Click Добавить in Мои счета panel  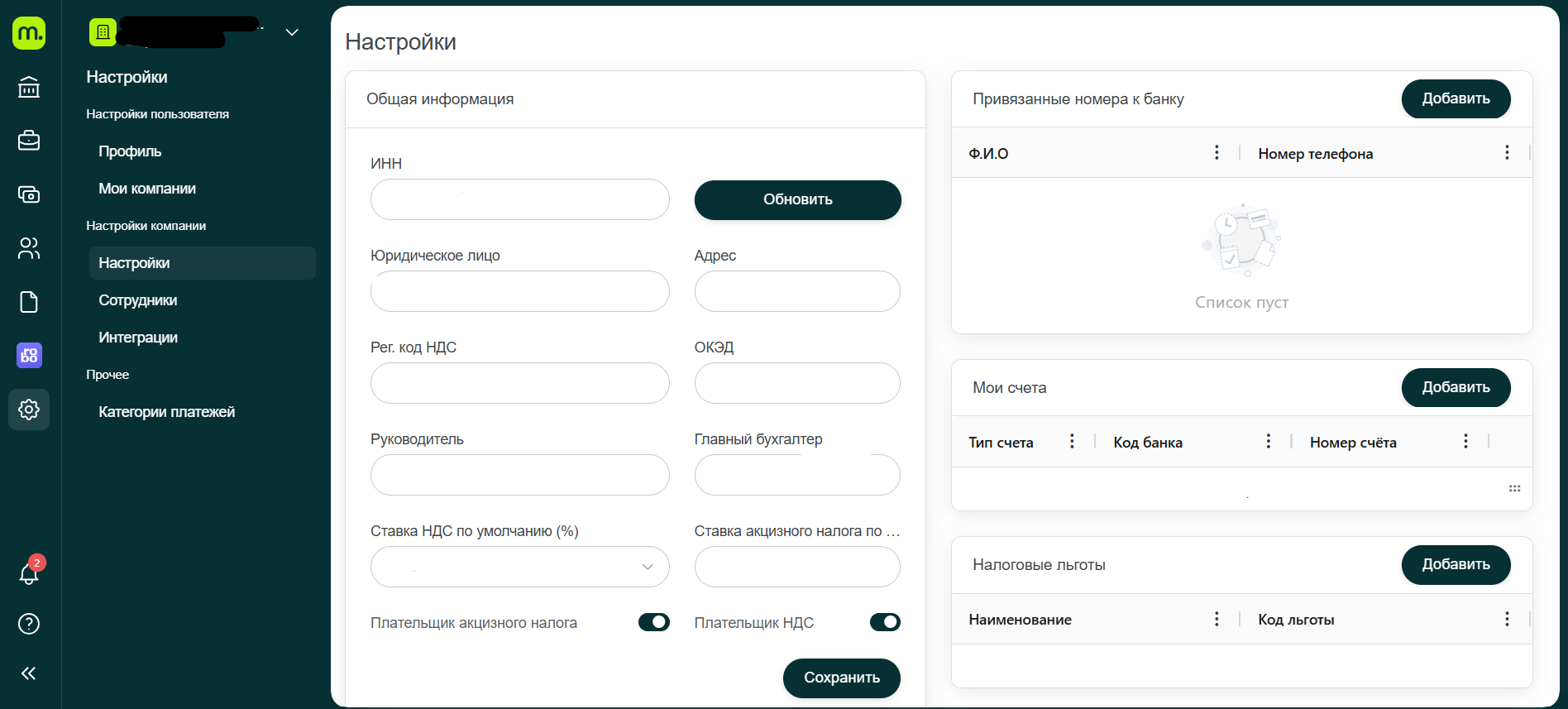point(1456,387)
